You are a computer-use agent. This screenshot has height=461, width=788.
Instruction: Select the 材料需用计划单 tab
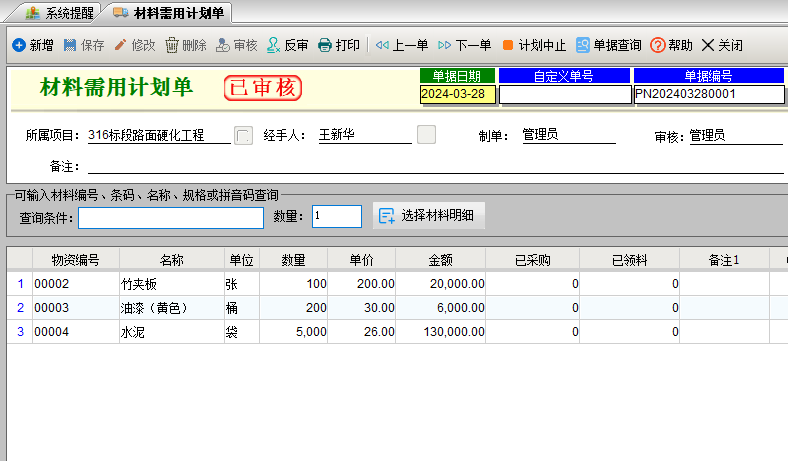click(x=168, y=13)
